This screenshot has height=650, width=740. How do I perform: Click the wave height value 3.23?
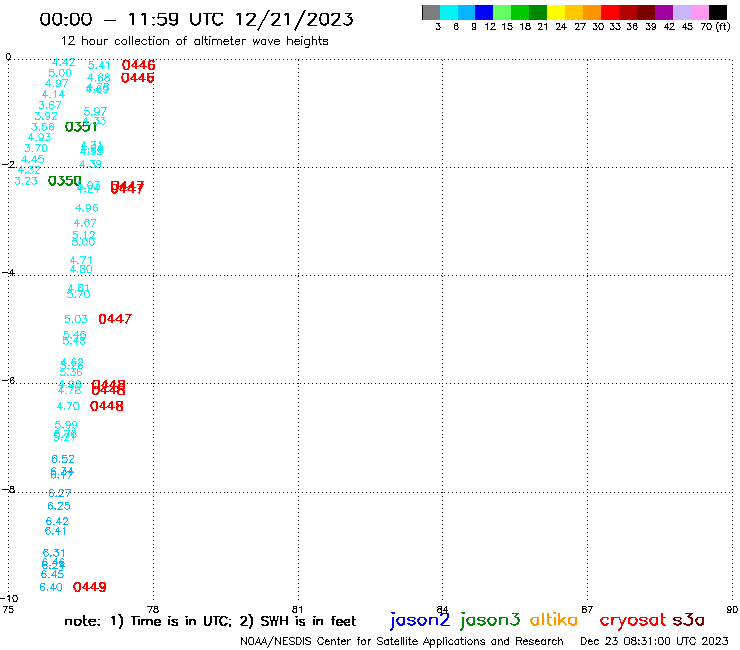coord(26,181)
